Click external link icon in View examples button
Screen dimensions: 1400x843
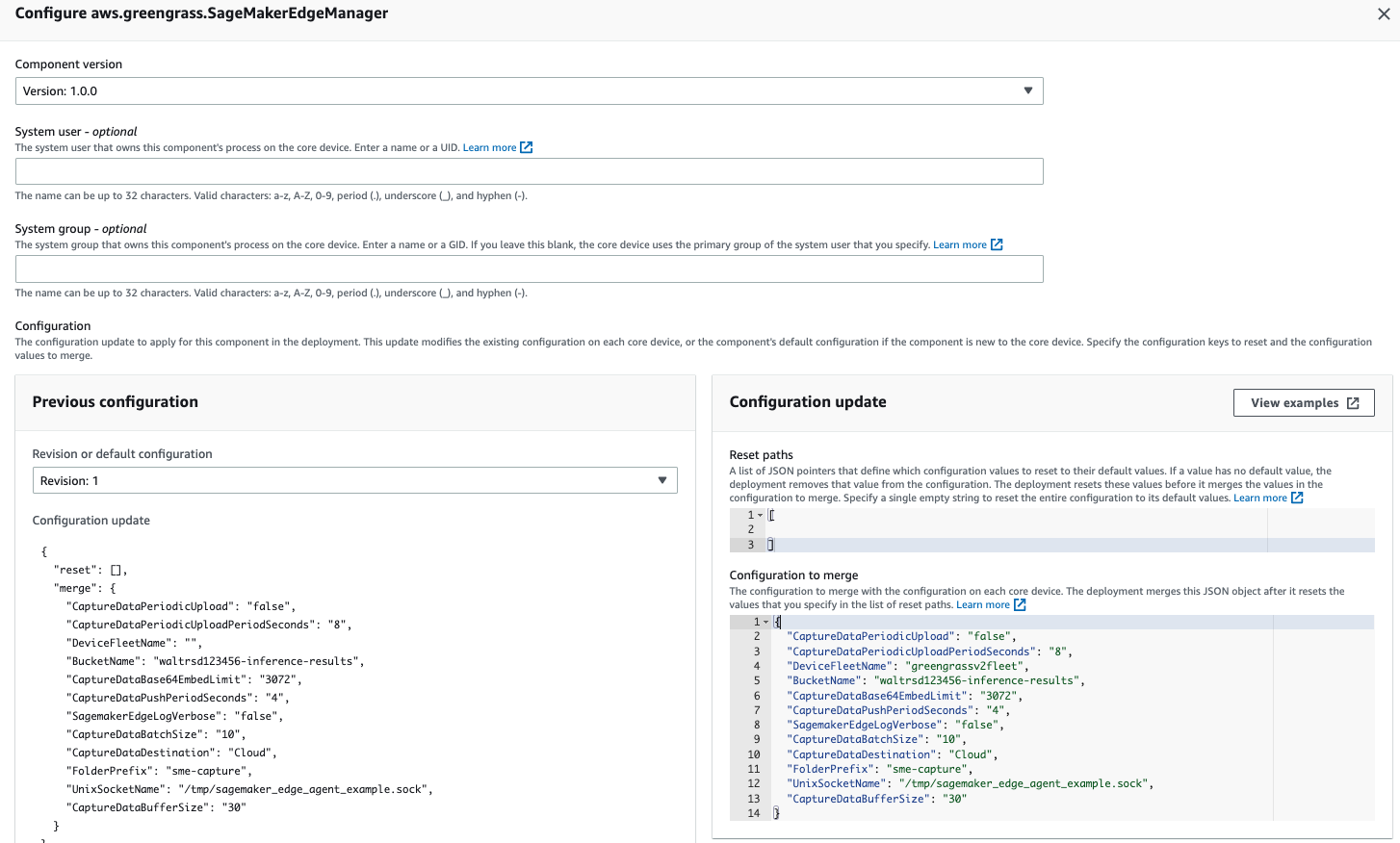click(x=1353, y=403)
